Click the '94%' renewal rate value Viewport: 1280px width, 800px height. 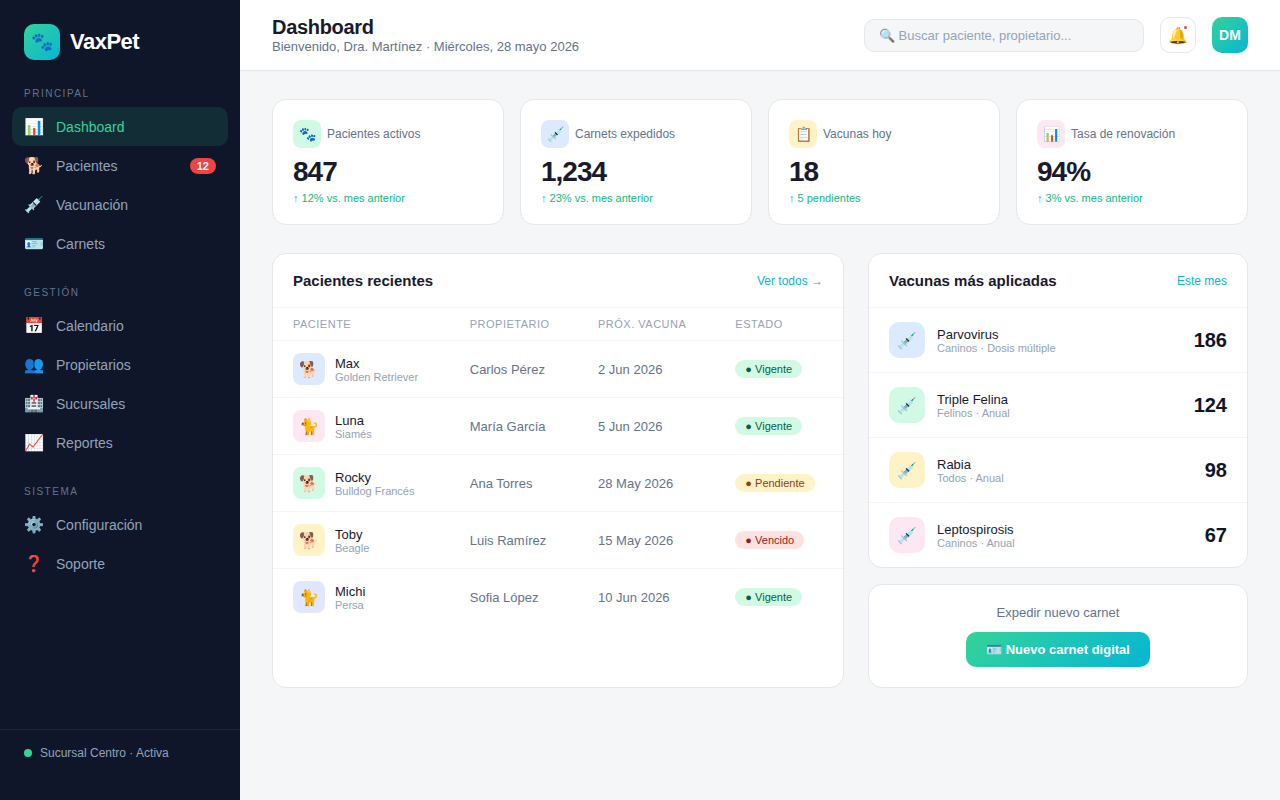[1064, 172]
